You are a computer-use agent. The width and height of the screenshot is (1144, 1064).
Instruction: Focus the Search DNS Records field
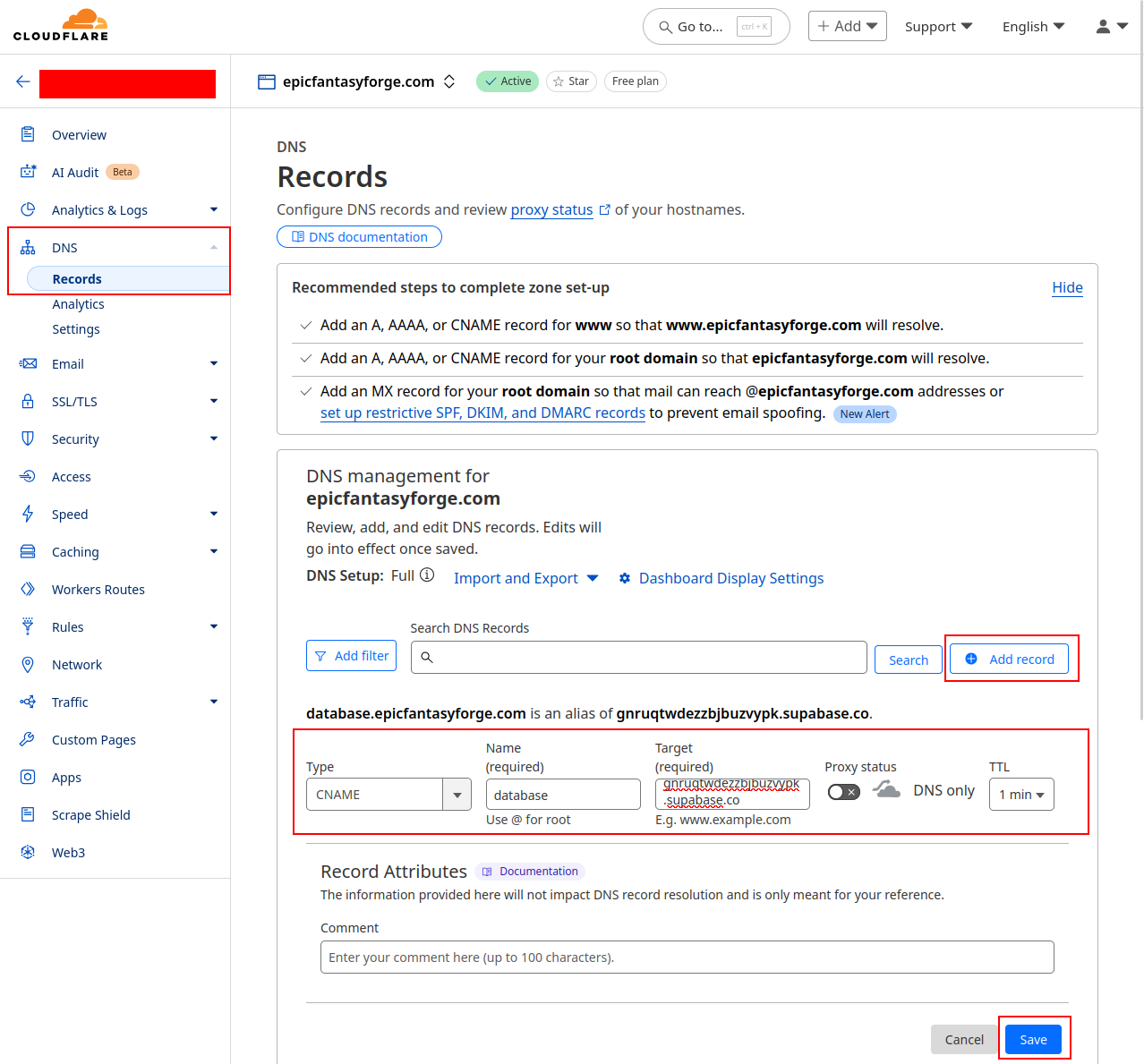pyautogui.click(x=639, y=657)
